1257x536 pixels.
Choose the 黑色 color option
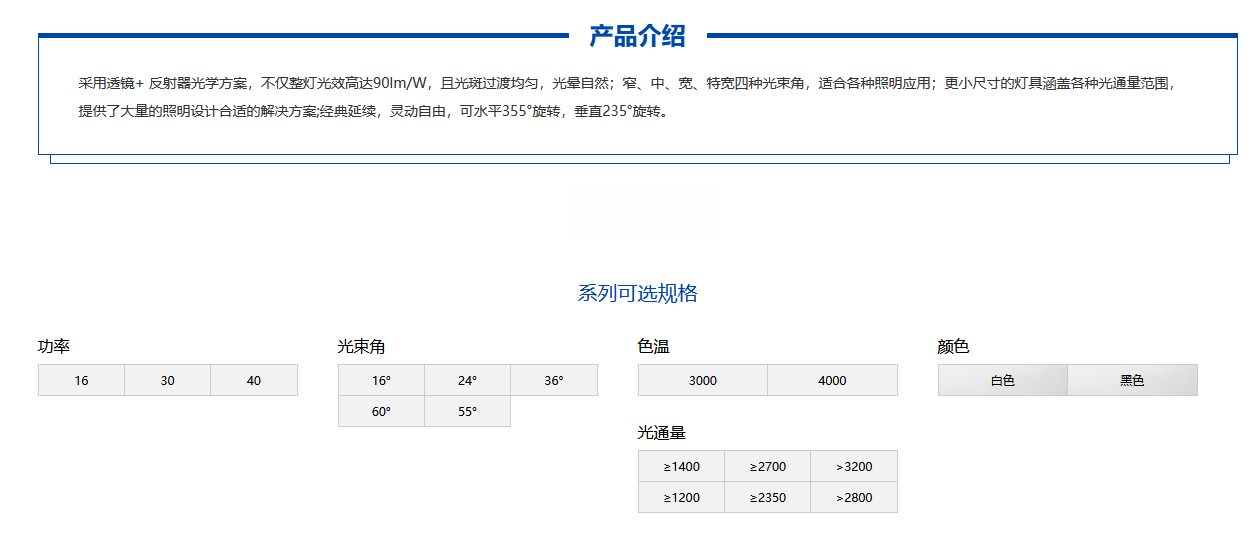1132,381
